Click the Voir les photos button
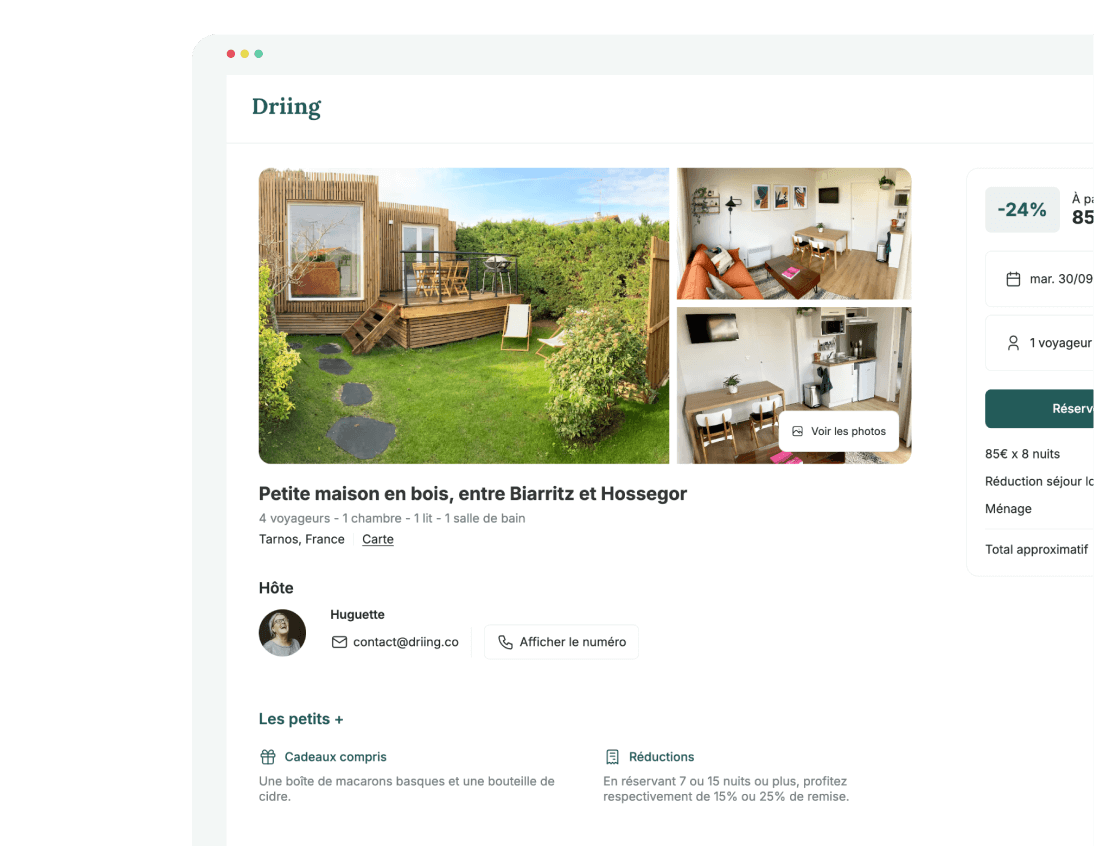Viewport: 1094px width, 846px height. click(x=839, y=431)
